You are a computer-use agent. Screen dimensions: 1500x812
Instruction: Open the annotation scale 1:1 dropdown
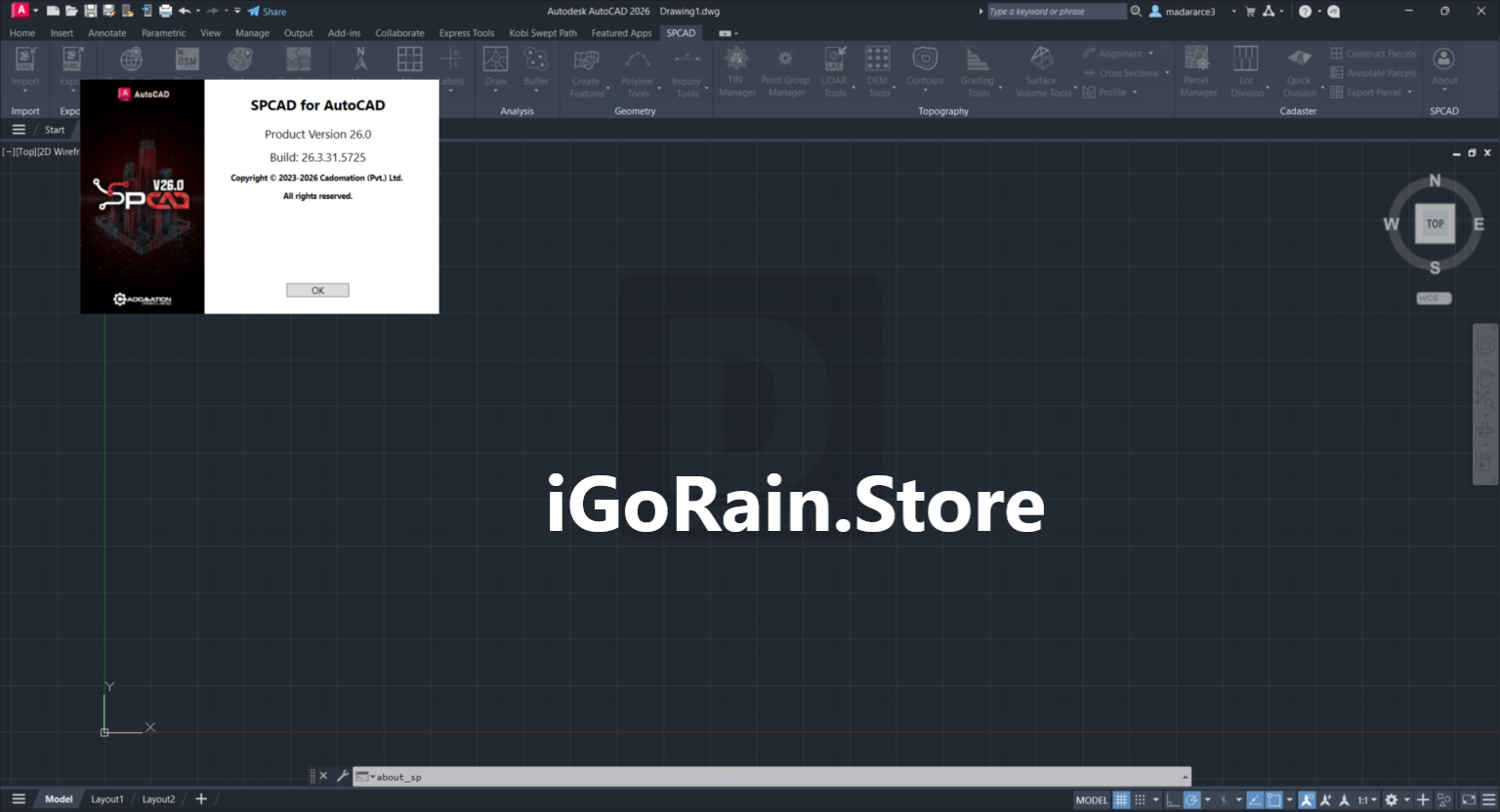point(1366,800)
